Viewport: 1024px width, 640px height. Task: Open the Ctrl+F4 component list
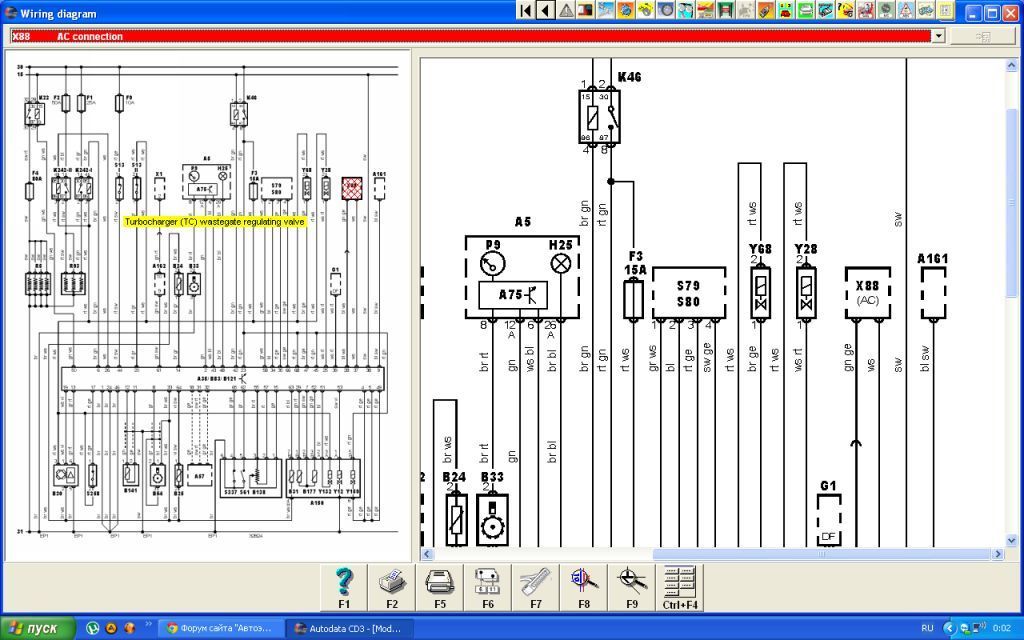coord(680,587)
